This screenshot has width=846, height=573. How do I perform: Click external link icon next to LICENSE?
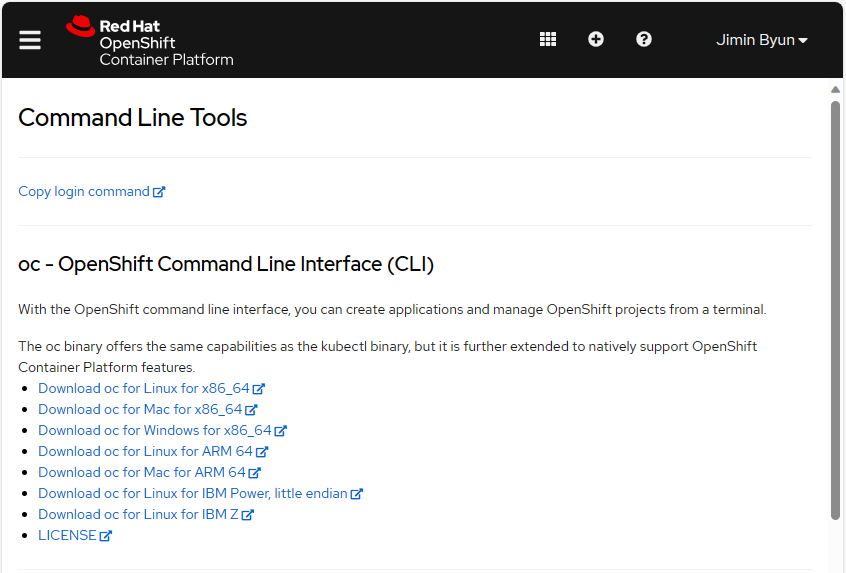click(106, 536)
